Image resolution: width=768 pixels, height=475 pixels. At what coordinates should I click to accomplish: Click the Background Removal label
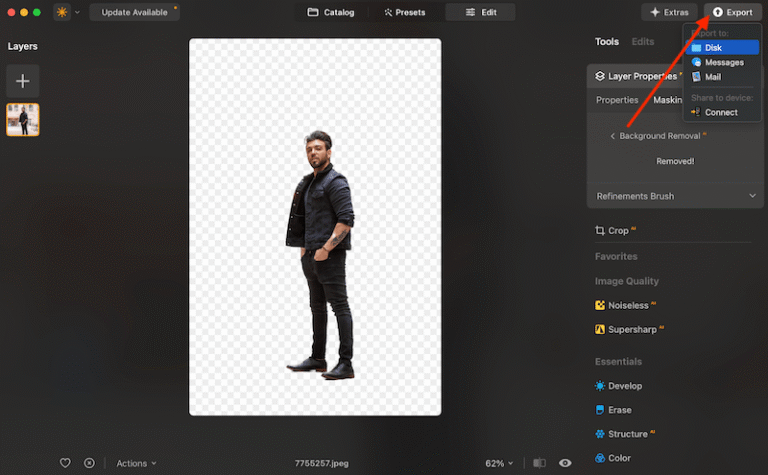click(x=659, y=136)
